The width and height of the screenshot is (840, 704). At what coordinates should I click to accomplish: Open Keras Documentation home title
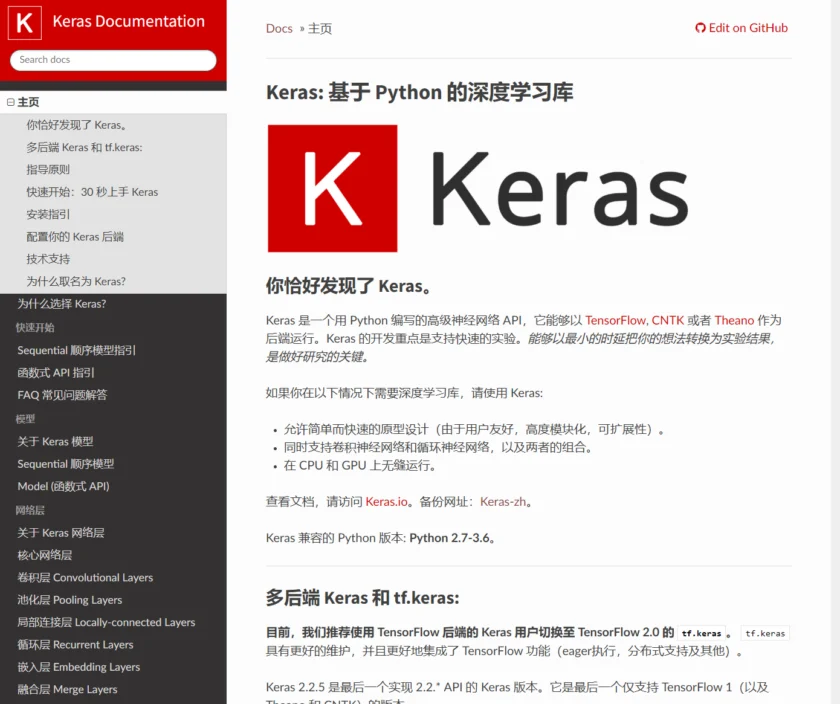coord(129,21)
